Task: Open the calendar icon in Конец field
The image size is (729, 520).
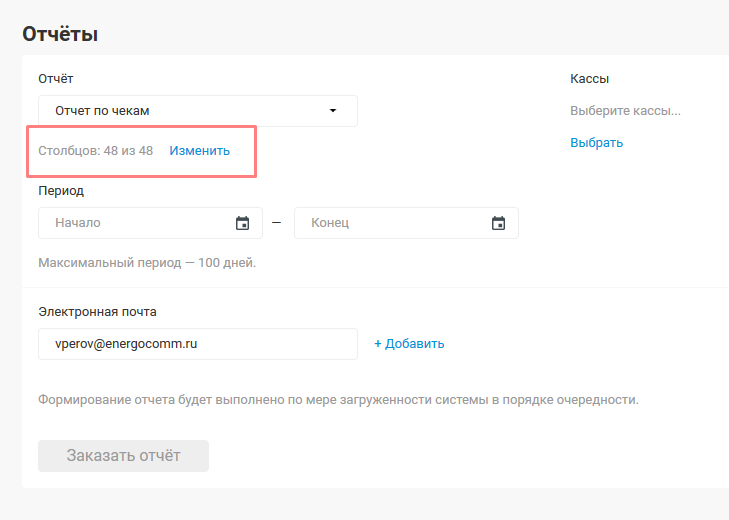Action: [498, 223]
